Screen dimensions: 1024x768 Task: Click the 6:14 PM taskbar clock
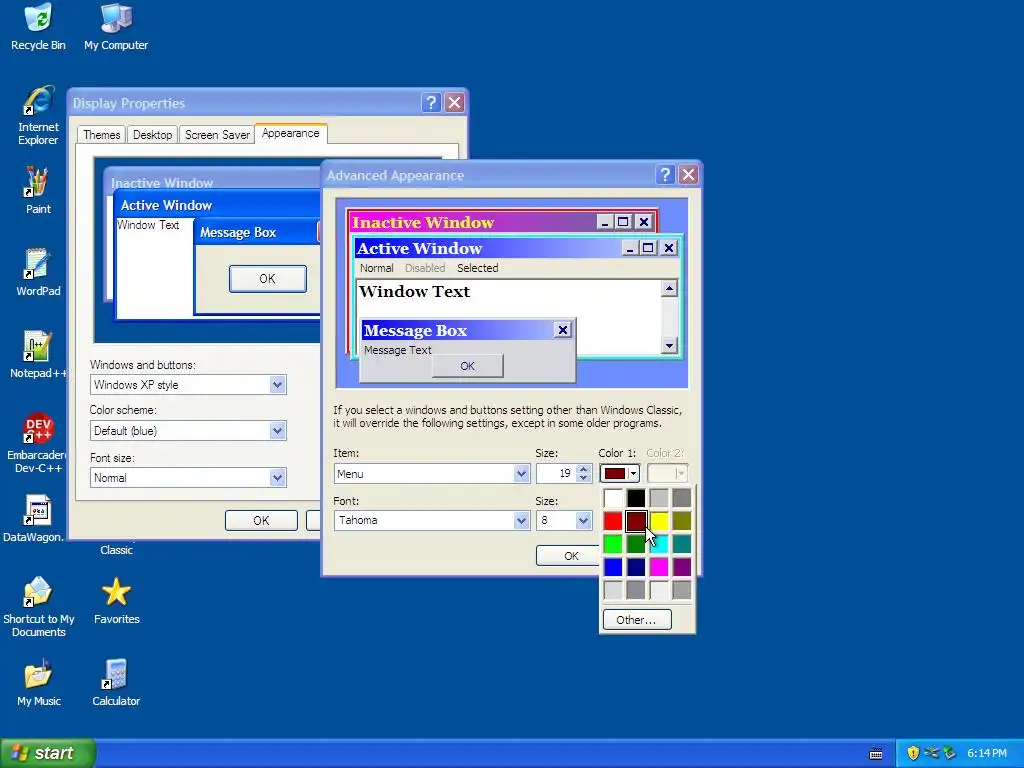pos(987,753)
